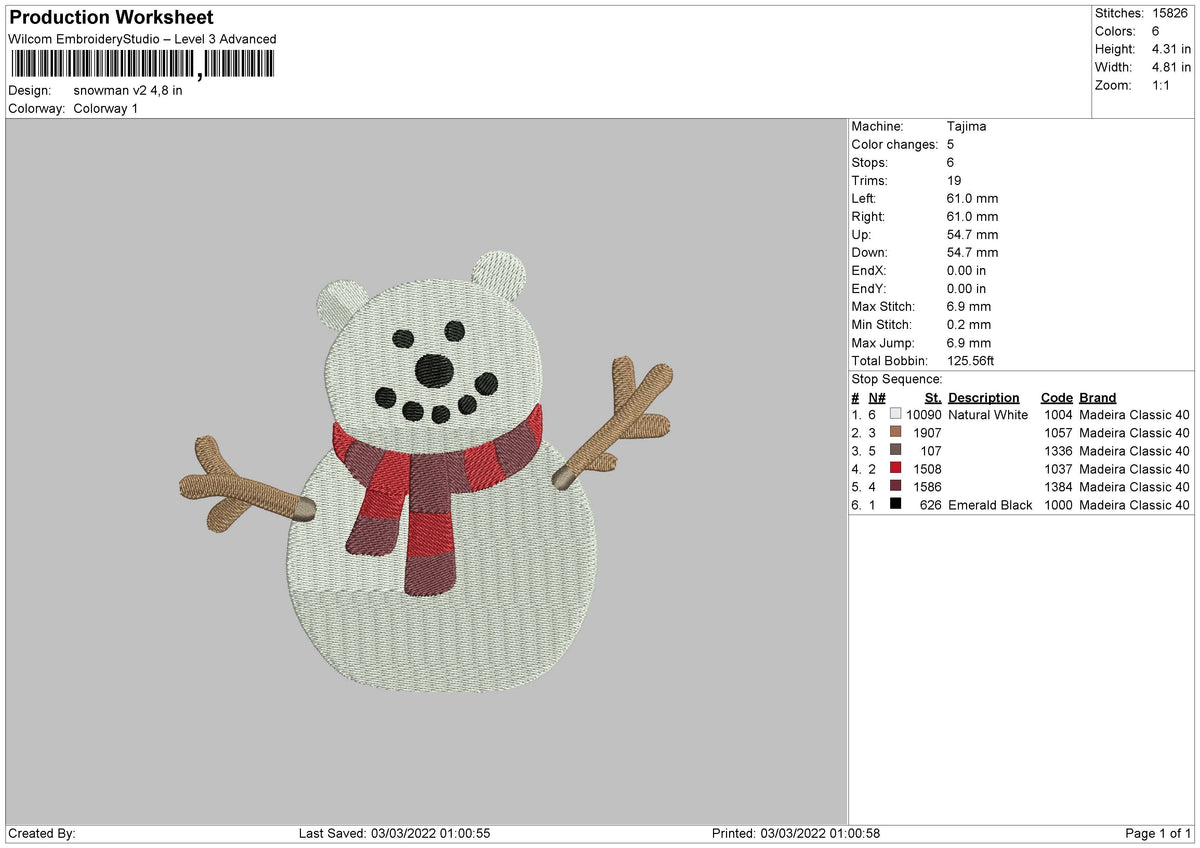
Task: Select the Emerald Black color swatch
Action: pyautogui.click(x=896, y=505)
